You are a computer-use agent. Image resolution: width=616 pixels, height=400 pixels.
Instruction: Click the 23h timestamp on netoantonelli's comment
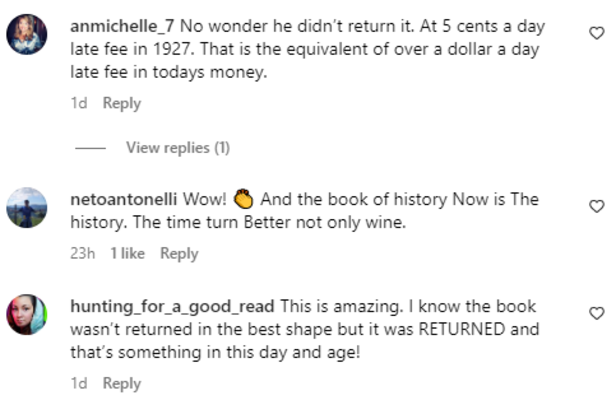(82, 254)
